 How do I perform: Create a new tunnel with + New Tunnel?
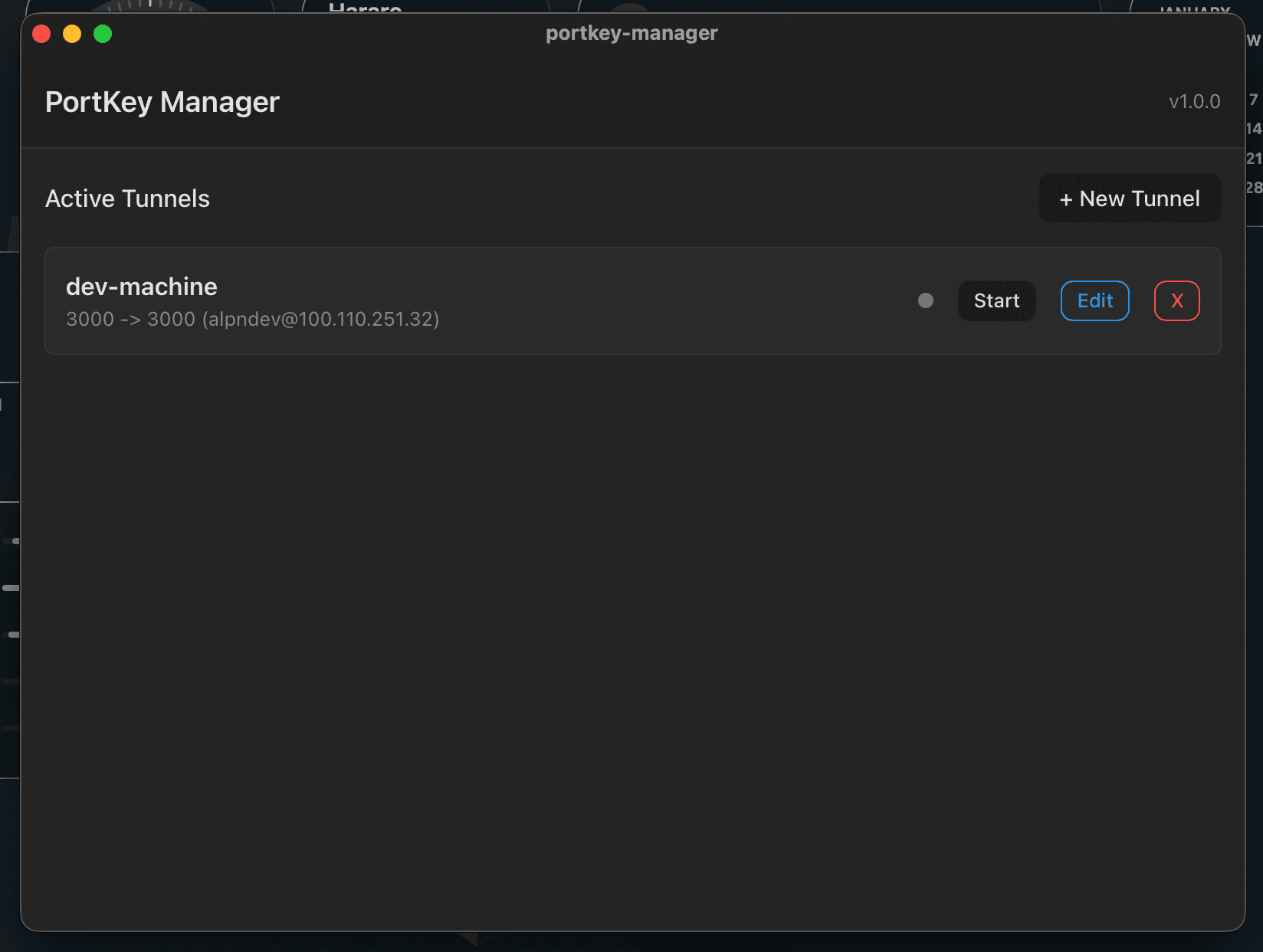pyautogui.click(x=1129, y=199)
